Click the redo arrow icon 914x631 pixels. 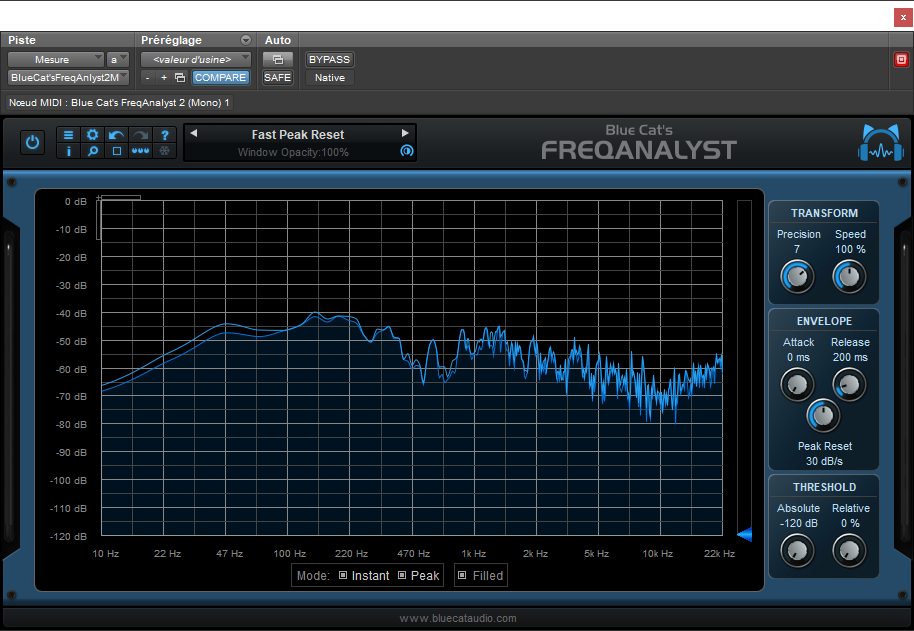(x=140, y=135)
